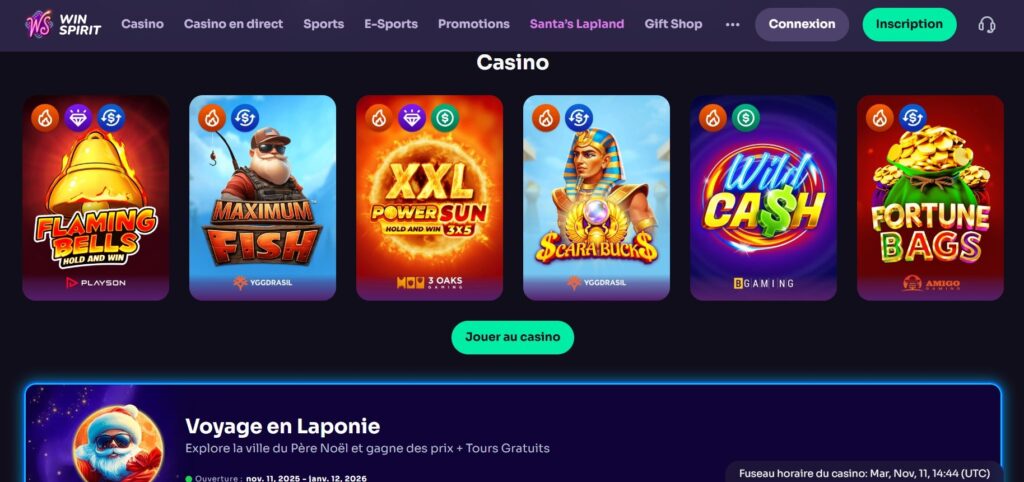Click the diamond icon on Flaming Bells
Viewport: 1024px width, 482px height.
pos(78,118)
